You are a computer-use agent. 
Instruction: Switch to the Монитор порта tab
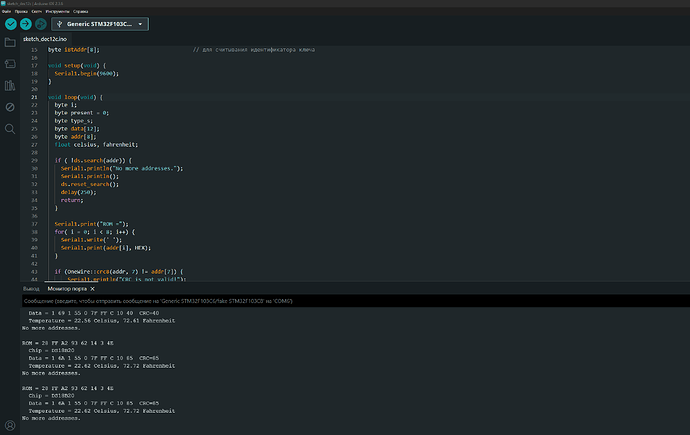(69, 288)
